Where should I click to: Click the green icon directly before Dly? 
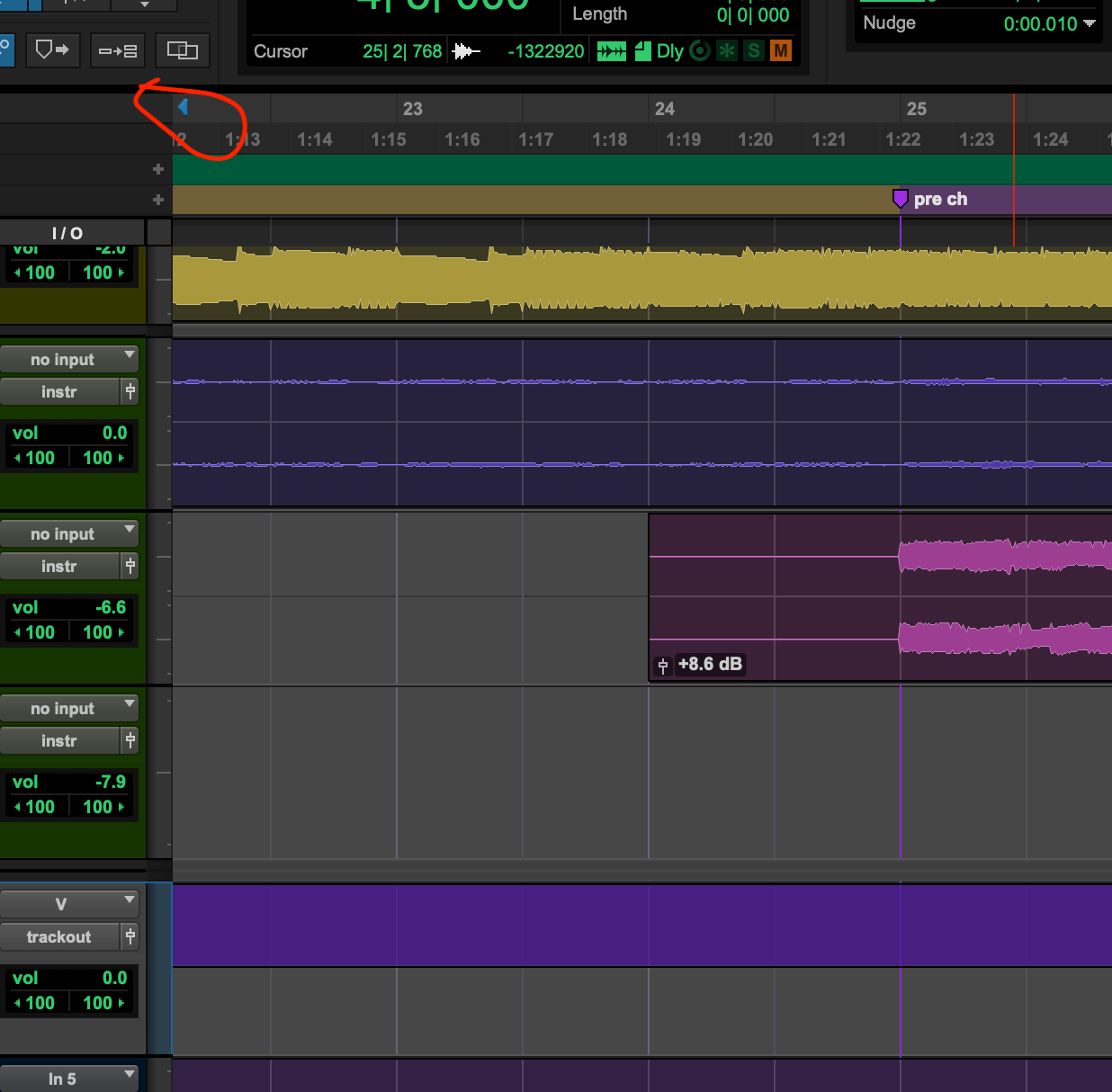(x=642, y=51)
